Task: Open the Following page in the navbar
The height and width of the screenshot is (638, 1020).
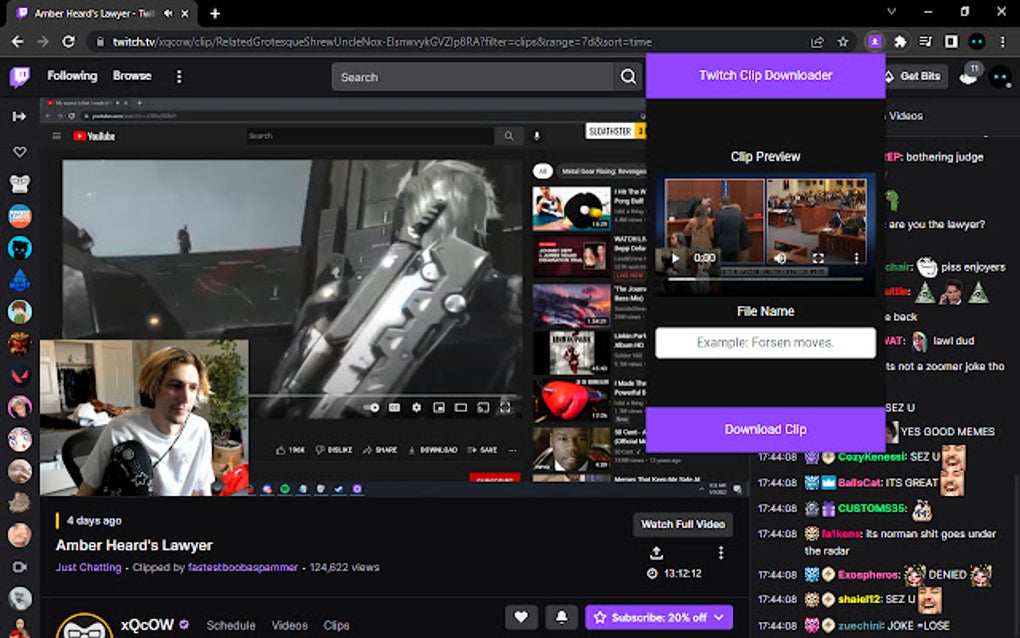Action: pos(71,75)
